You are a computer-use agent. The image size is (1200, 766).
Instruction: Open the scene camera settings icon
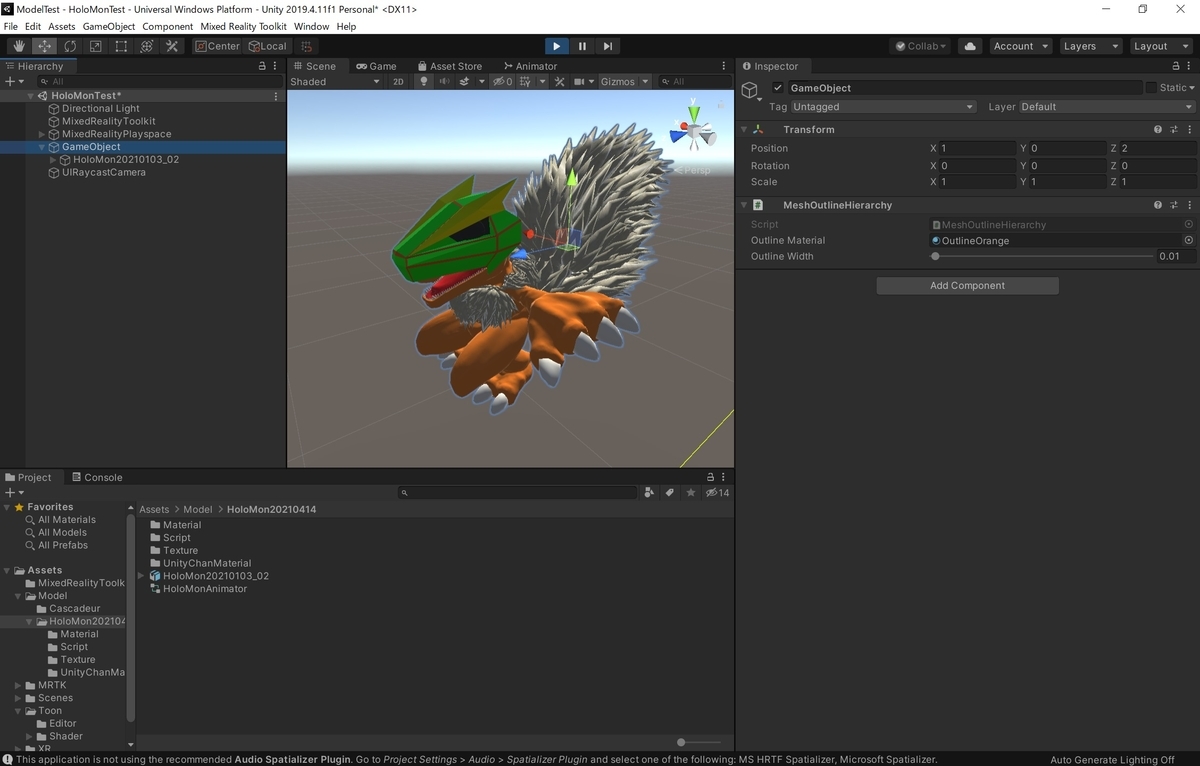(579, 82)
